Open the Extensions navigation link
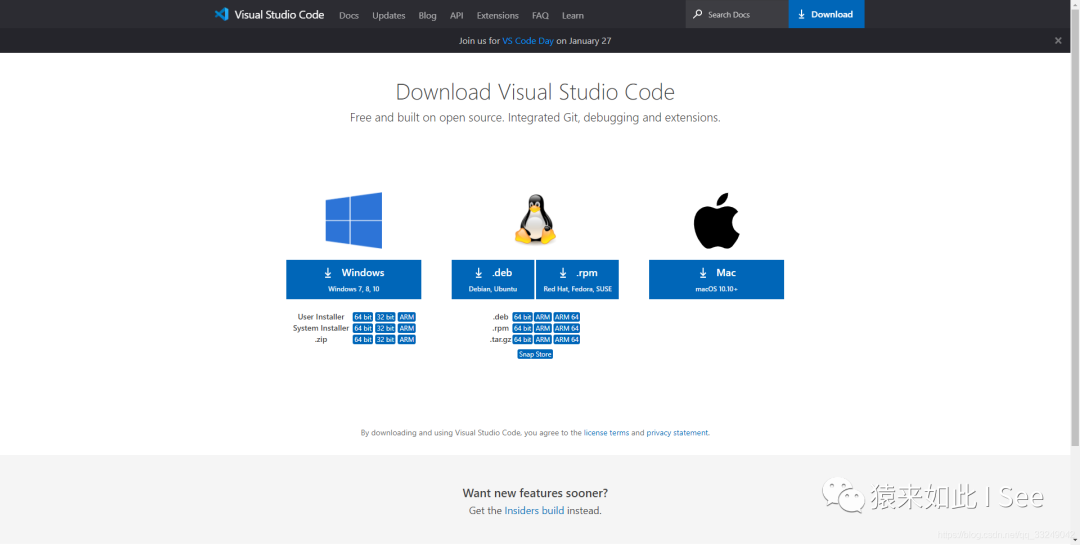Screen dimensions: 1080x545 [x=497, y=15]
